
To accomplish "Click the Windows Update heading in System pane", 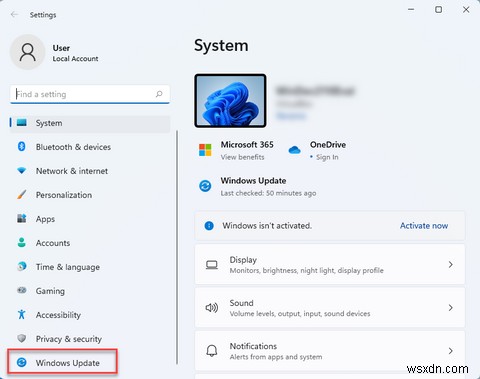I will click(253, 181).
